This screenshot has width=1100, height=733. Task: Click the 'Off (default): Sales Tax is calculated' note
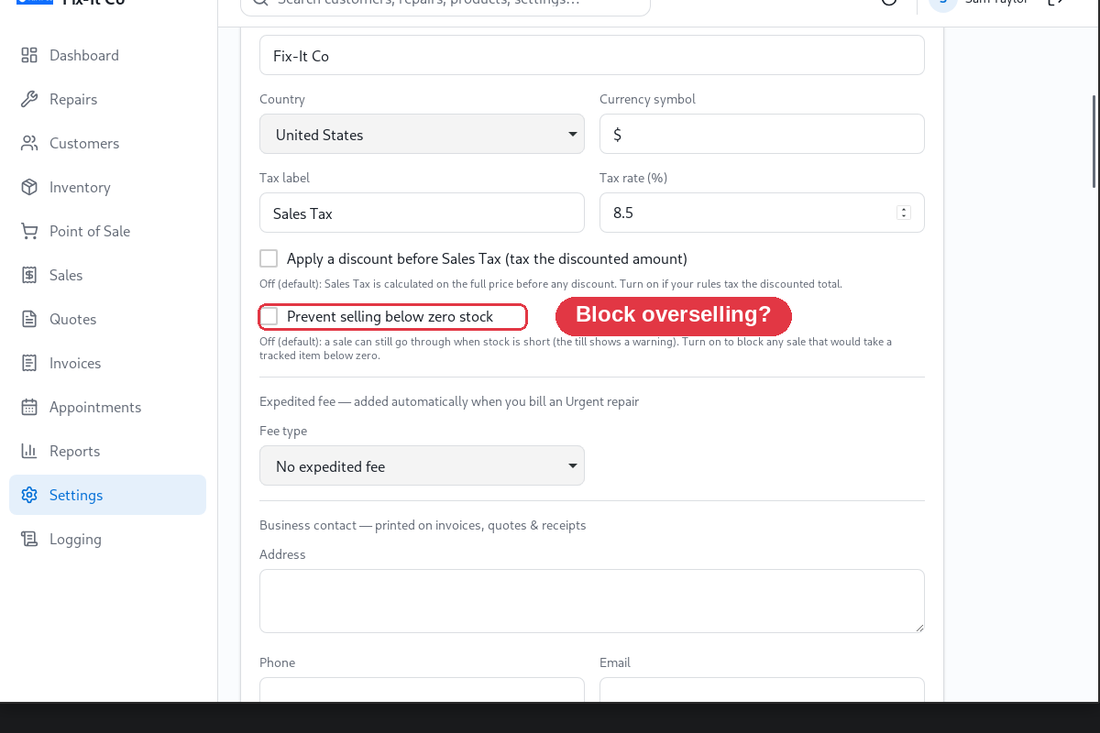pyautogui.click(x=551, y=284)
